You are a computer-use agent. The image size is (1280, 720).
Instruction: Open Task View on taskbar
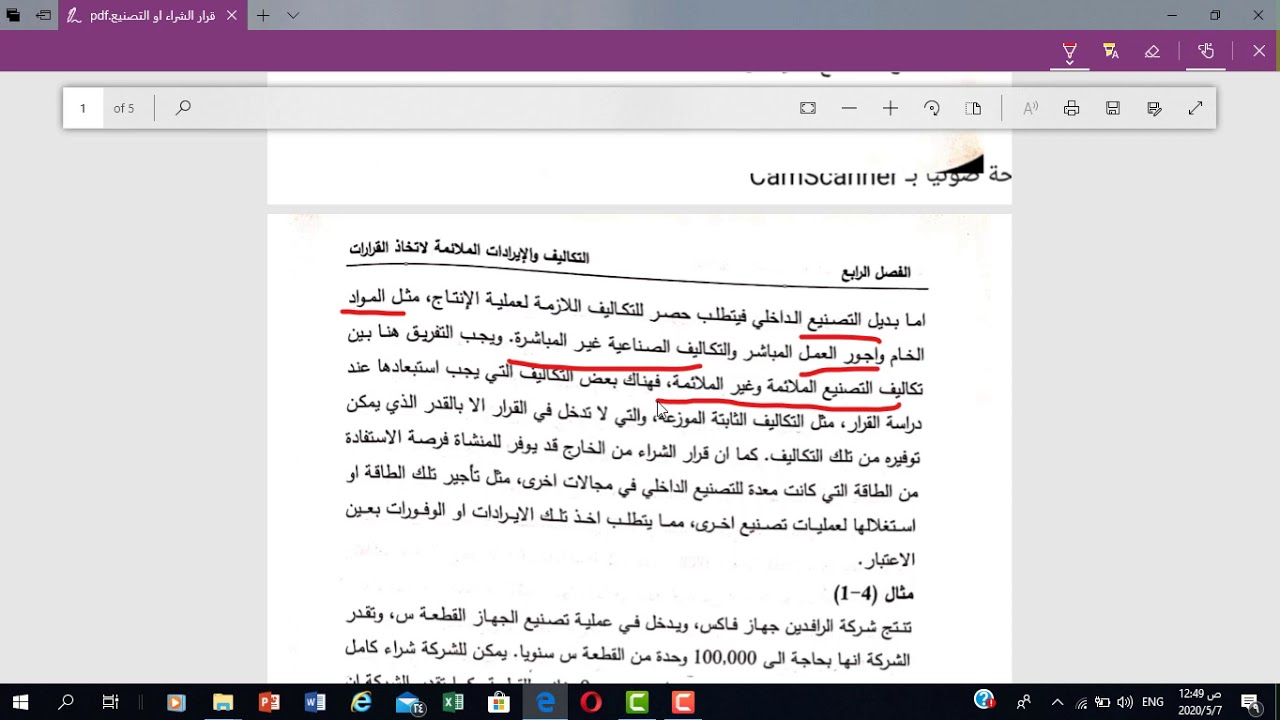point(111,702)
